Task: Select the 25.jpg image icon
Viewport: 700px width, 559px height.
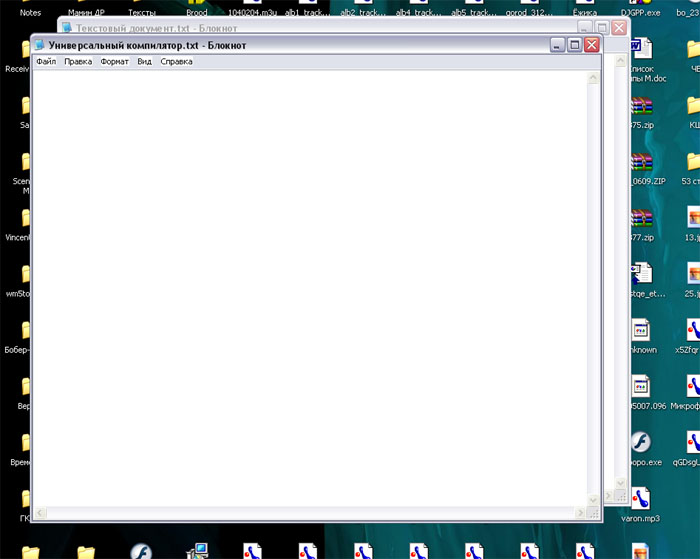Action: pyautogui.click(x=693, y=274)
